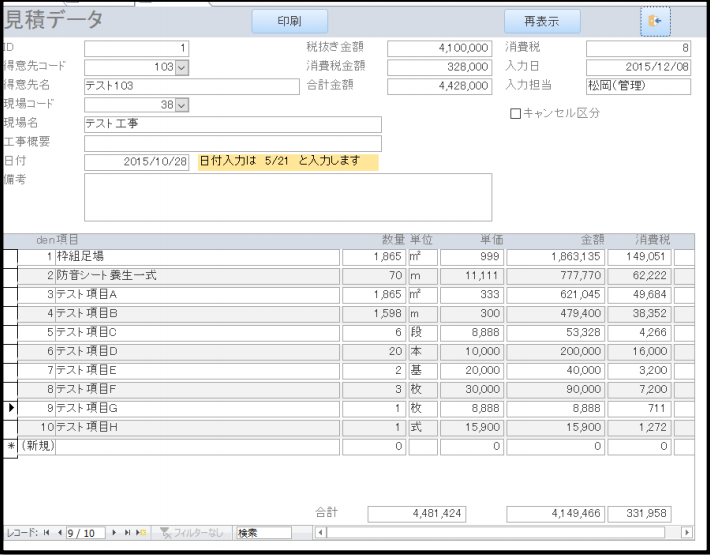Jump to the last record
Viewport: 710px width, 555px height.
point(128,533)
